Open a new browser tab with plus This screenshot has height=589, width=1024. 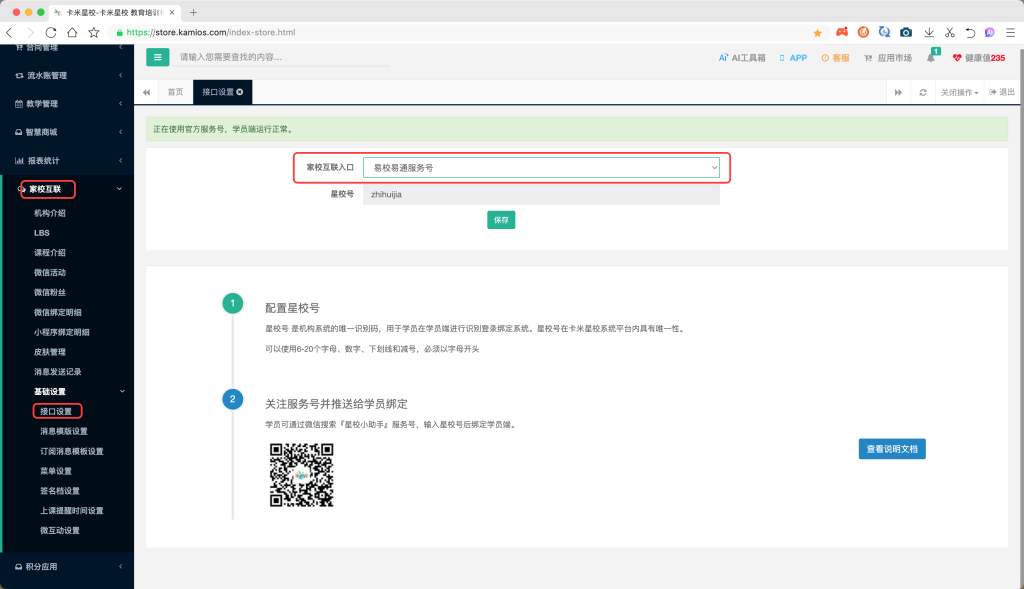pos(193,12)
